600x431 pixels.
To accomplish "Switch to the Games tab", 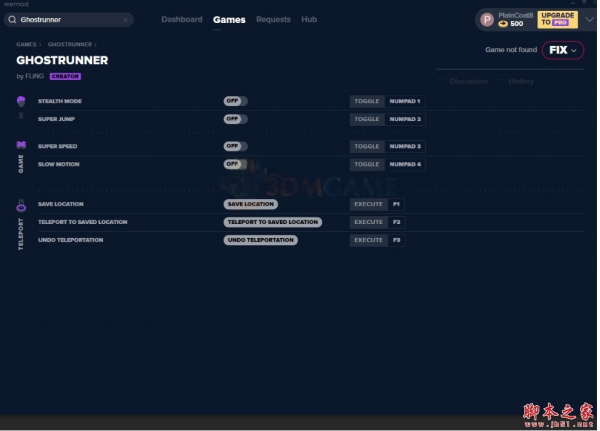I will coord(229,20).
